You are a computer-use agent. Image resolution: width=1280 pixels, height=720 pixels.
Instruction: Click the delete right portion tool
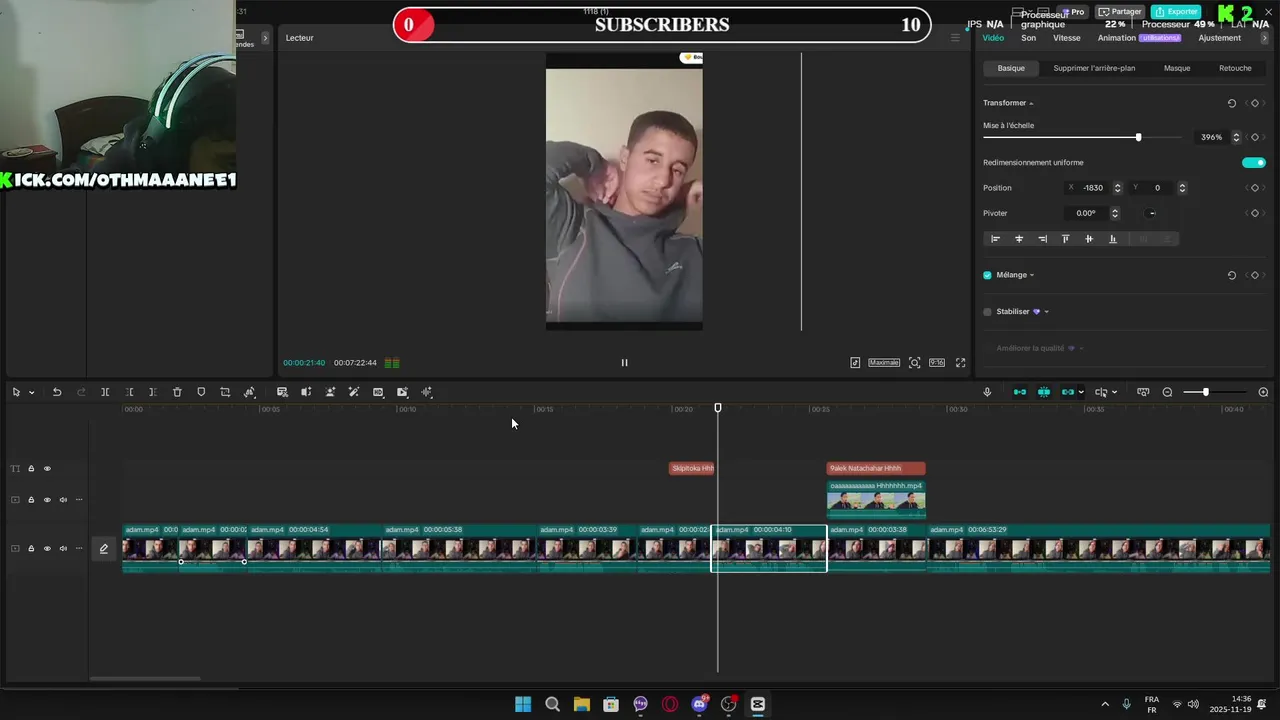(x=152, y=392)
